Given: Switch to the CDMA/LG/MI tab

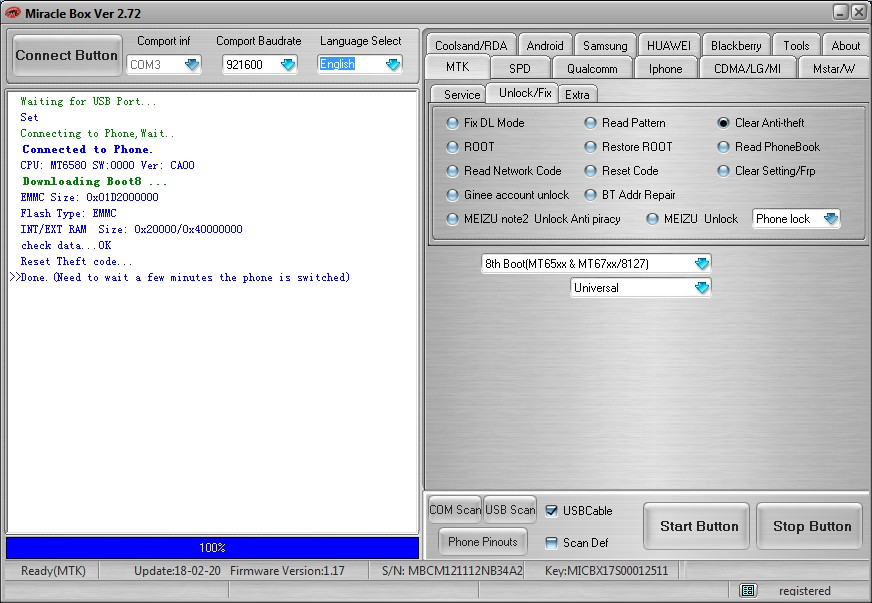Looking at the screenshot, I should point(747,68).
